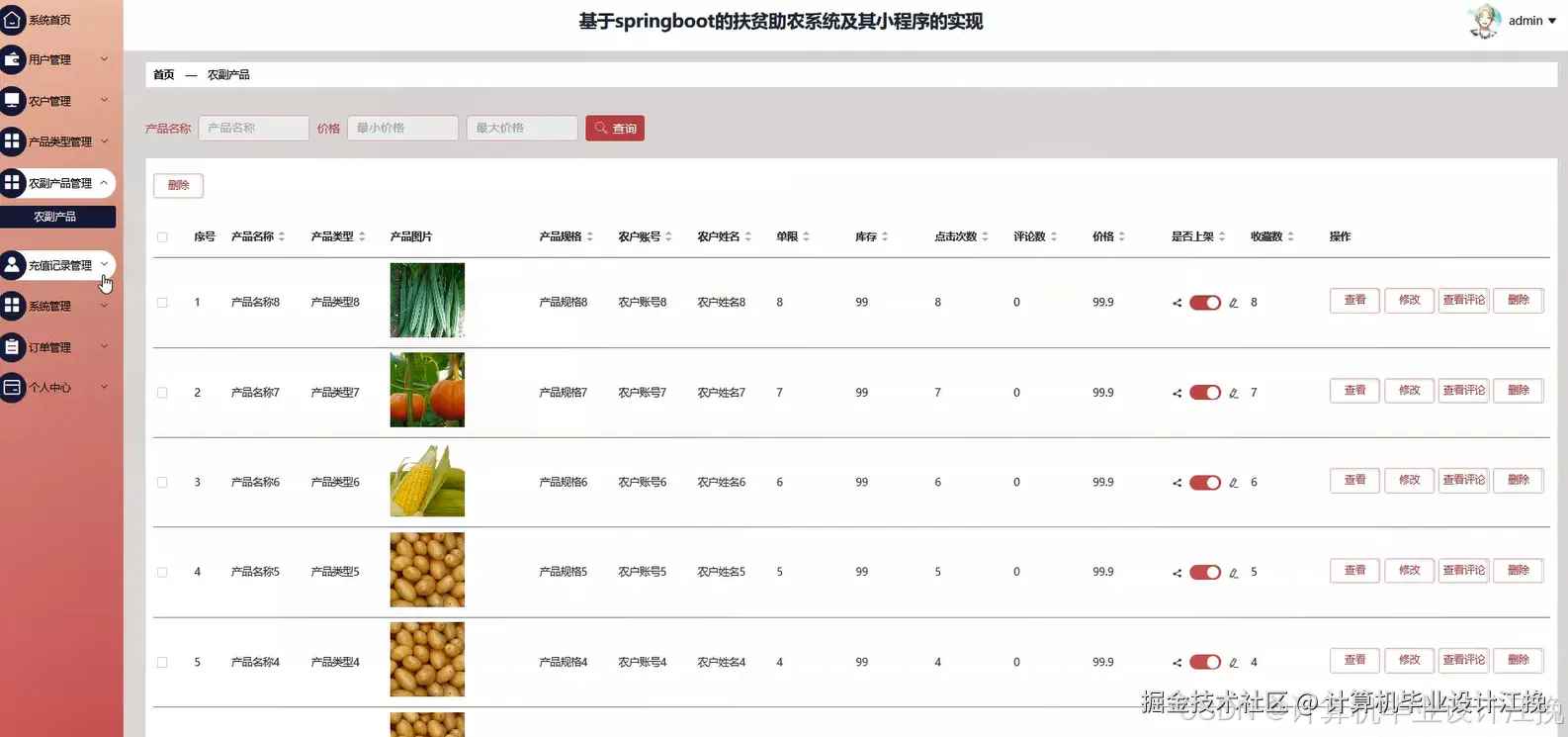Sort by 产品名称 column arrows
Screen dimensions: 1568x737
tap(282, 236)
